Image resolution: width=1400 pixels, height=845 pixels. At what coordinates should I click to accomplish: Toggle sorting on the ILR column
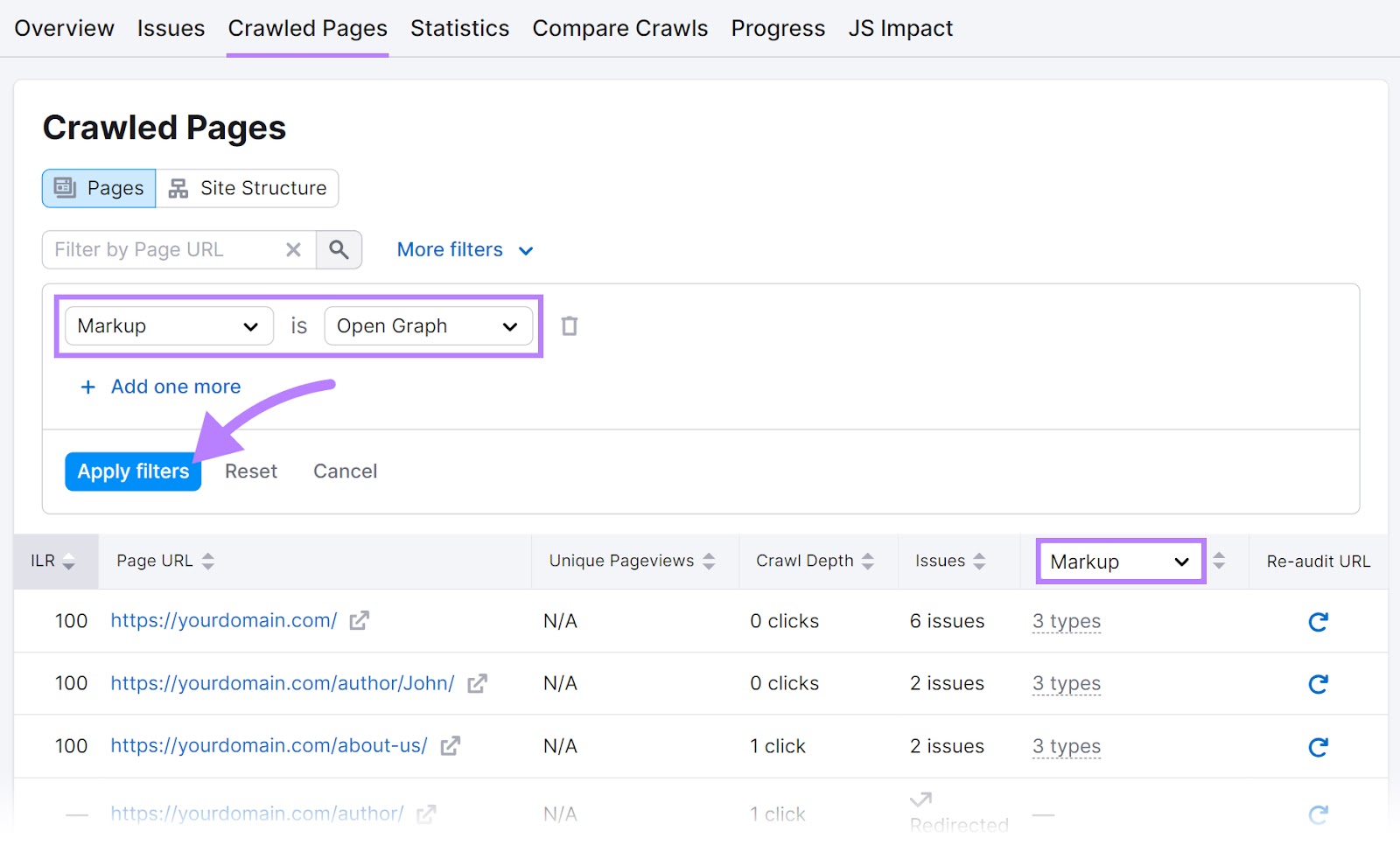point(68,561)
